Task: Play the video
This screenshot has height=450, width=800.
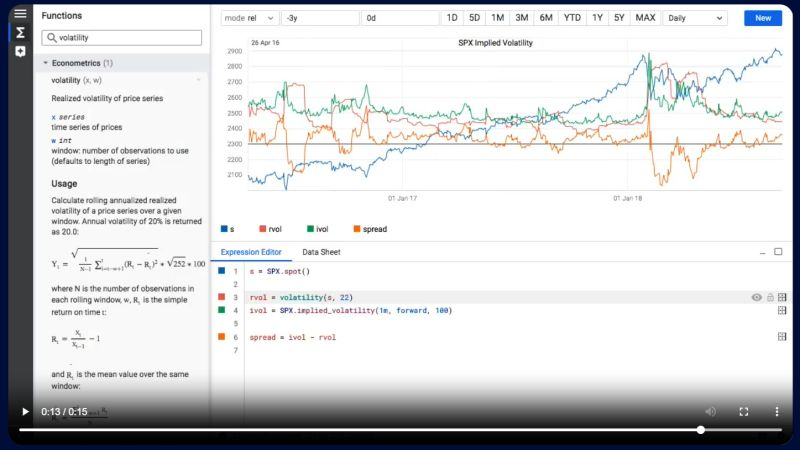Action: pos(25,412)
